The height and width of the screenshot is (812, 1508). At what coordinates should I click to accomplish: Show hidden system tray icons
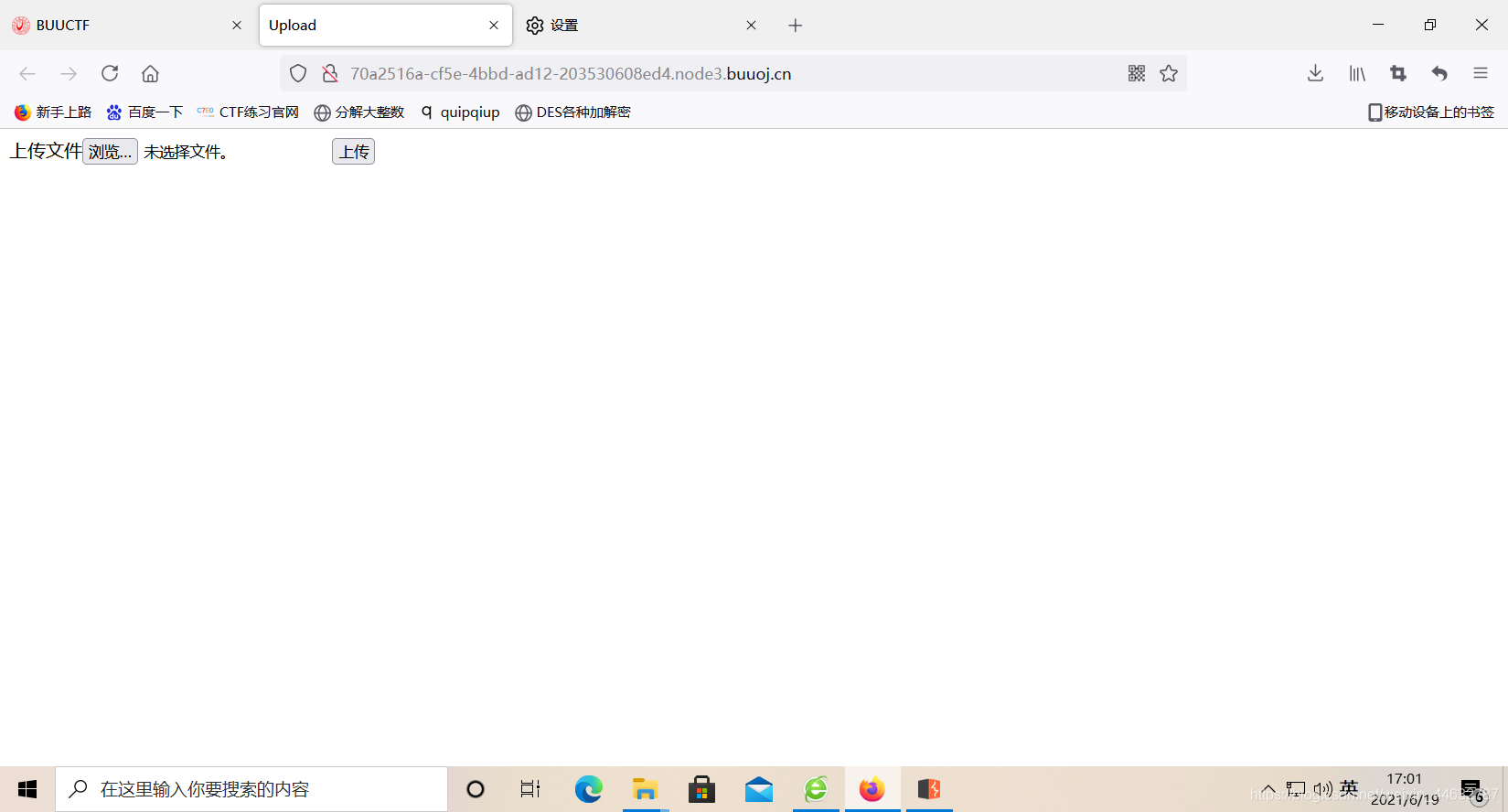tap(1268, 789)
